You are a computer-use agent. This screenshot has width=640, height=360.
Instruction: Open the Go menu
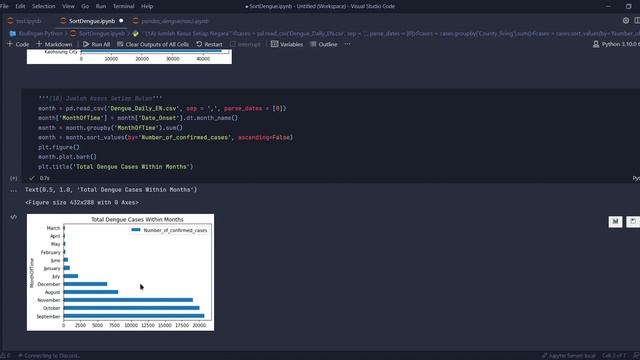85,6
